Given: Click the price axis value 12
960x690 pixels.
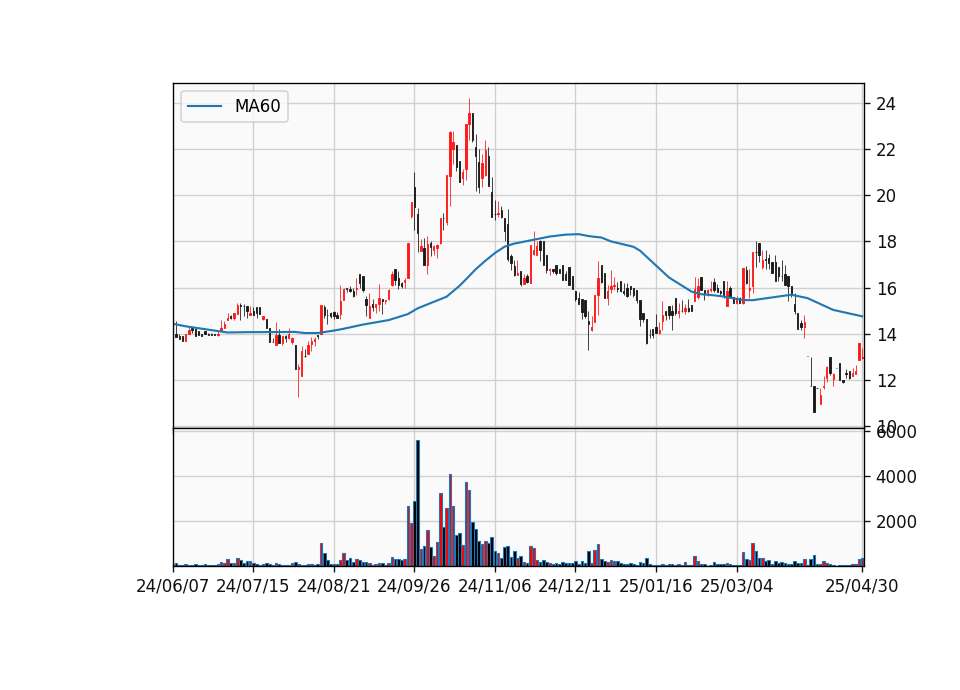Looking at the screenshot, I should click(x=886, y=381).
